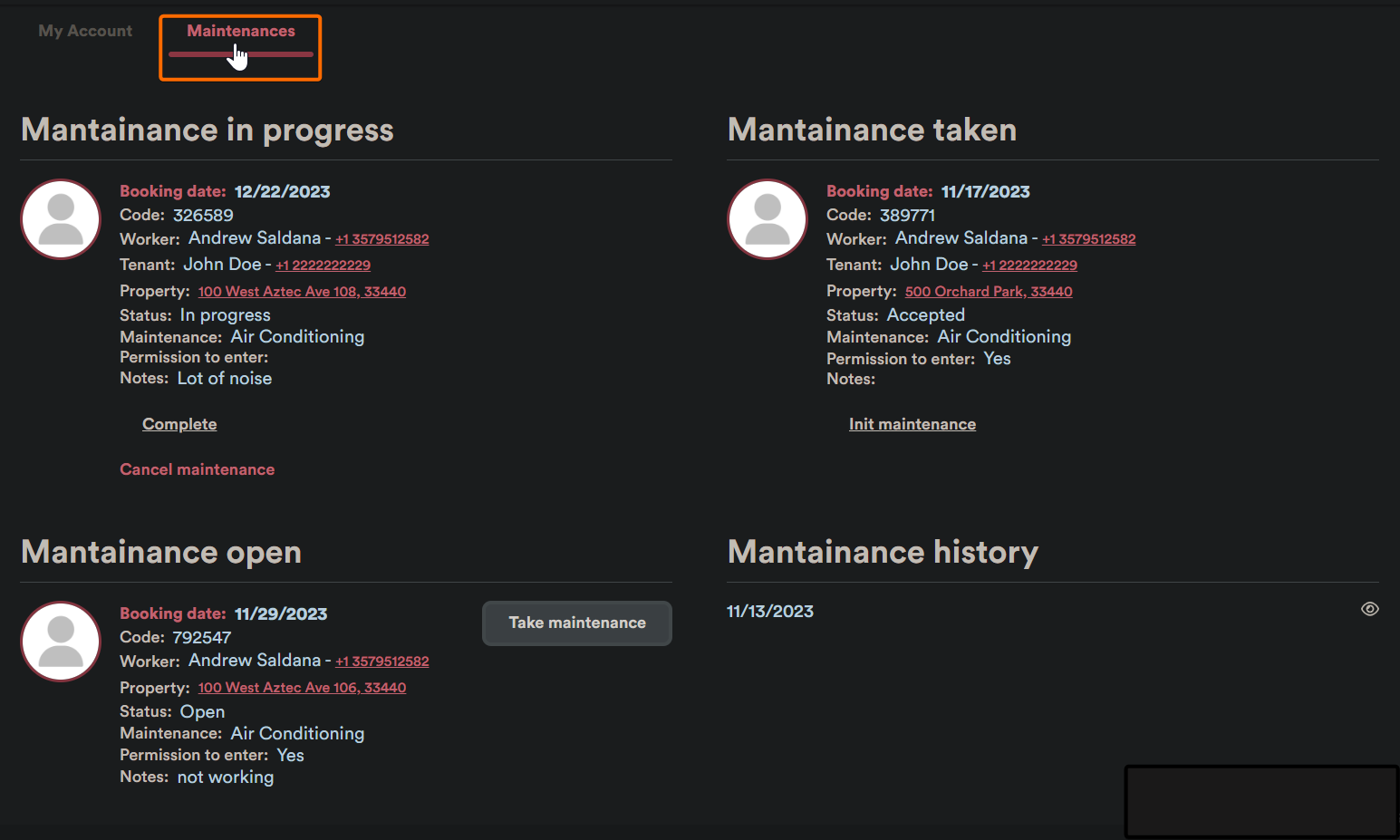Image resolution: width=1400 pixels, height=840 pixels.
Task: Click avatar icon for in-progress maintenance 326589
Action: click(x=61, y=219)
